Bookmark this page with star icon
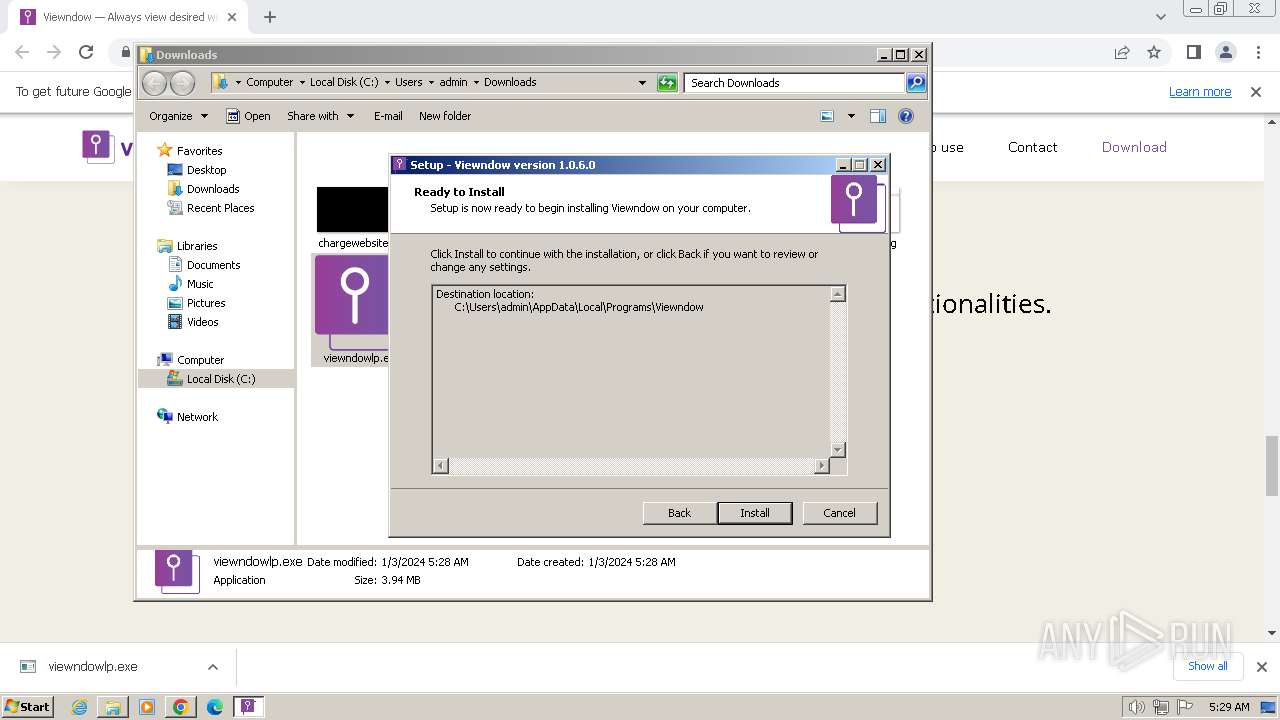Viewport: 1280px width, 720px height. coord(1154,52)
